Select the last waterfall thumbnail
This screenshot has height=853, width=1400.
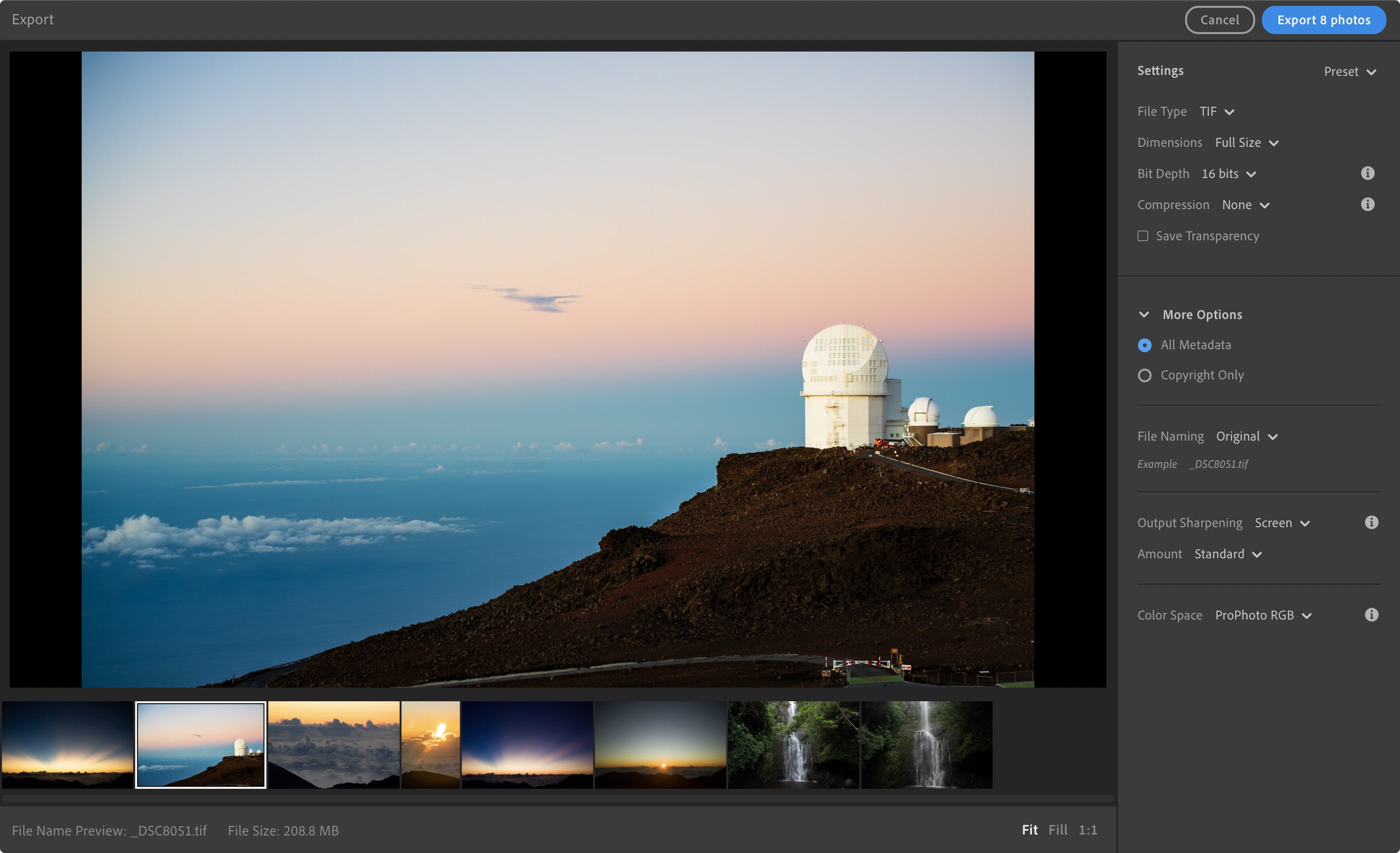click(x=926, y=745)
